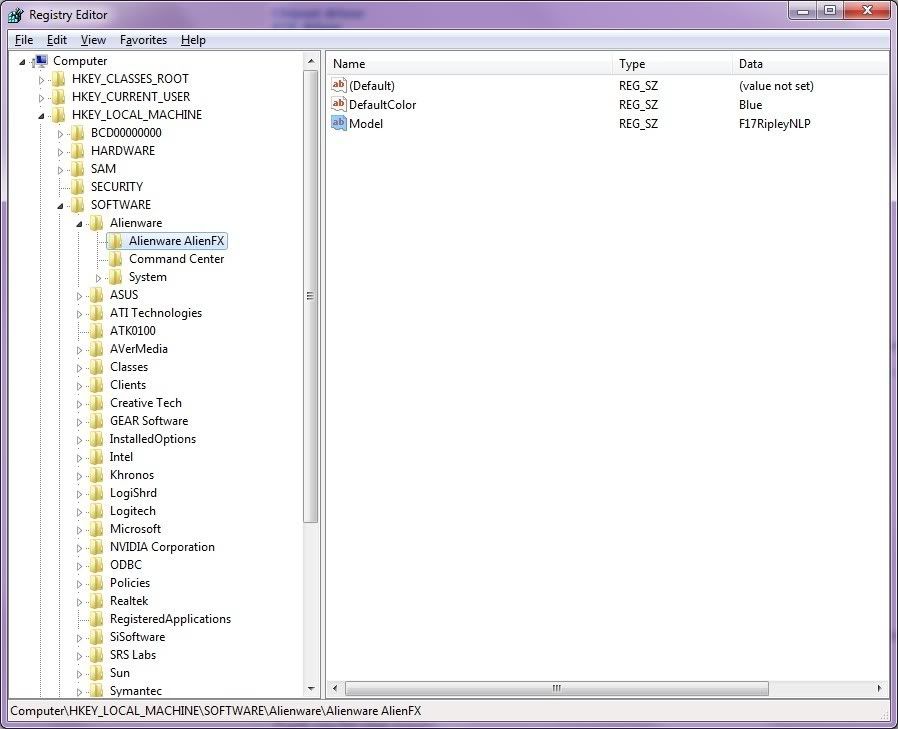
Task: Select the InstalledOptions key
Action: [x=153, y=439]
